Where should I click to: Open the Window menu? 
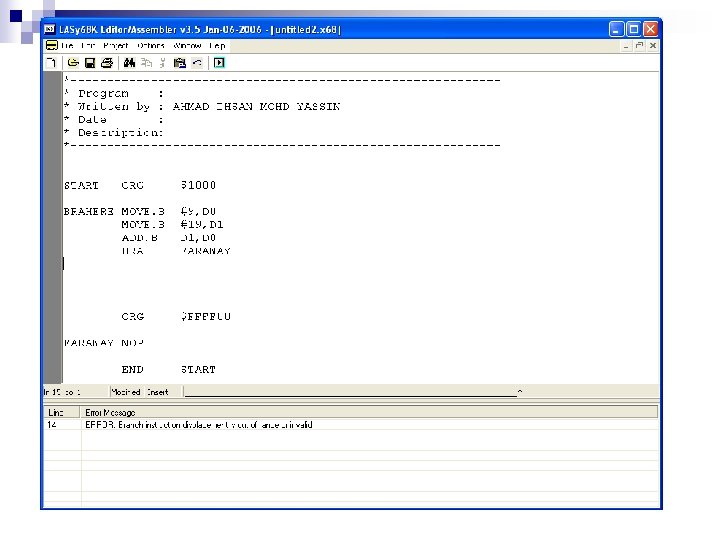point(187,45)
